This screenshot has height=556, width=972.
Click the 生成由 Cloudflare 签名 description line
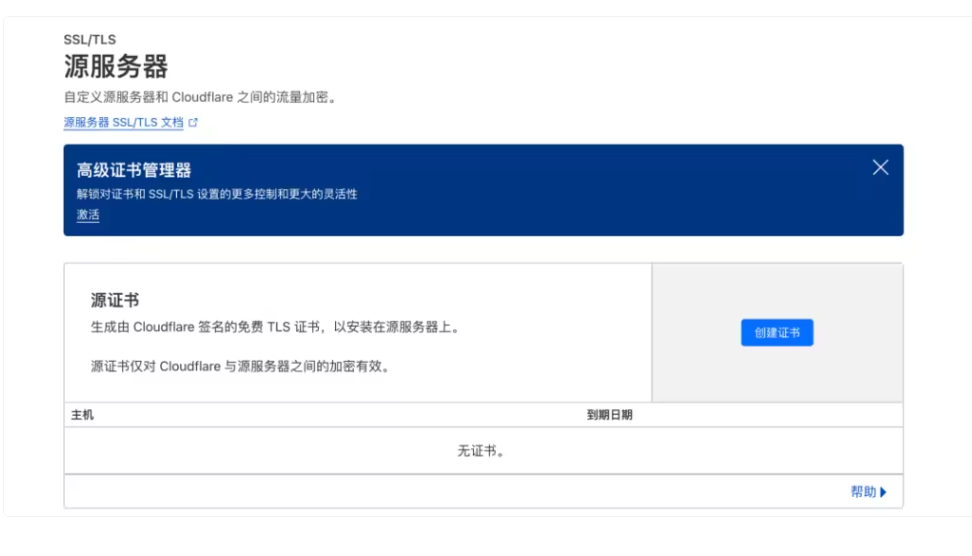coord(275,327)
